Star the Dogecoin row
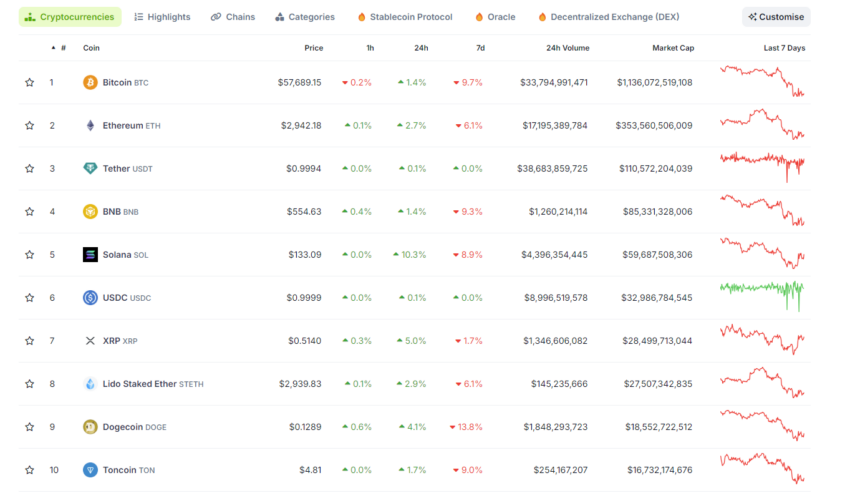 (29, 427)
